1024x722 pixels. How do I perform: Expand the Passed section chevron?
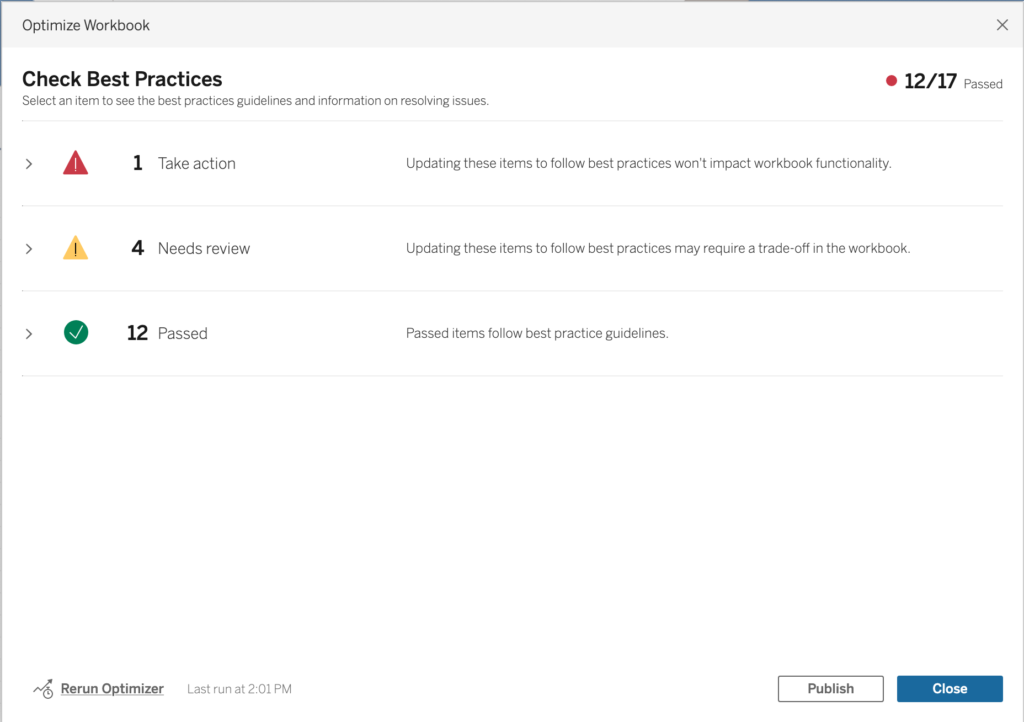coord(29,333)
